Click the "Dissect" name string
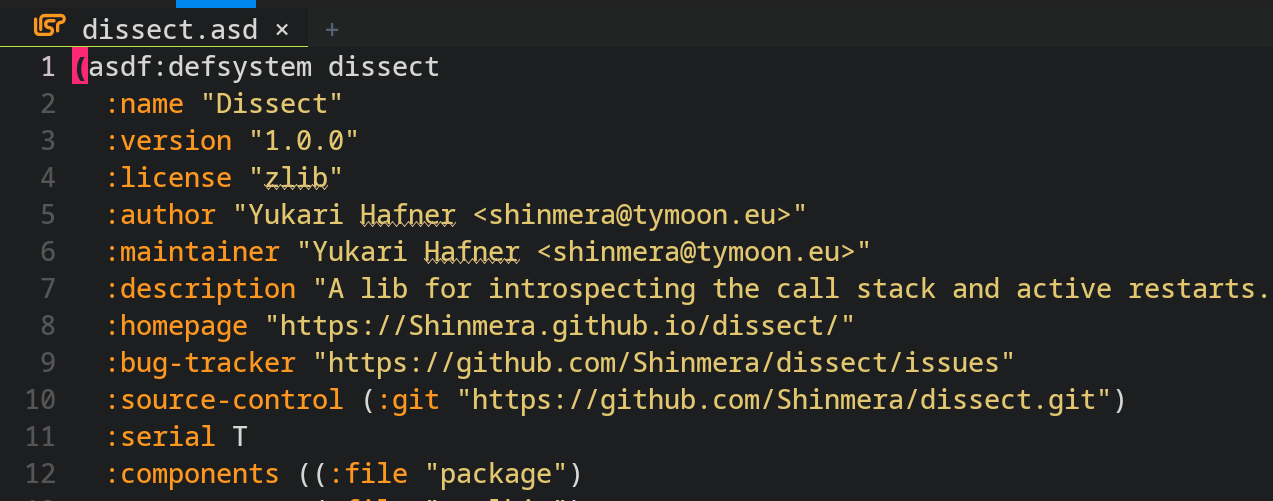1273x501 pixels. [272, 104]
